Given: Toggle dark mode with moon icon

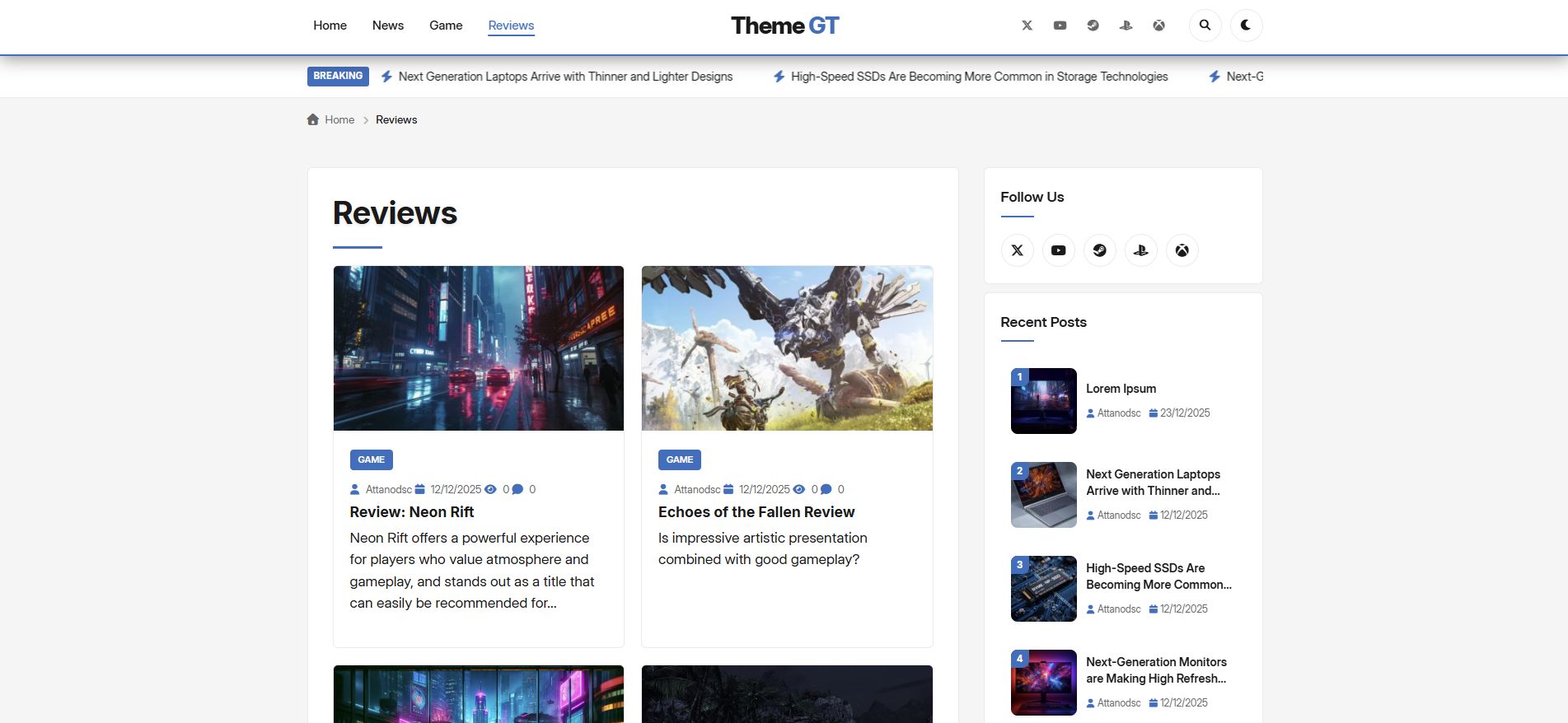Looking at the screenshot, I should tap(1246, 26).
